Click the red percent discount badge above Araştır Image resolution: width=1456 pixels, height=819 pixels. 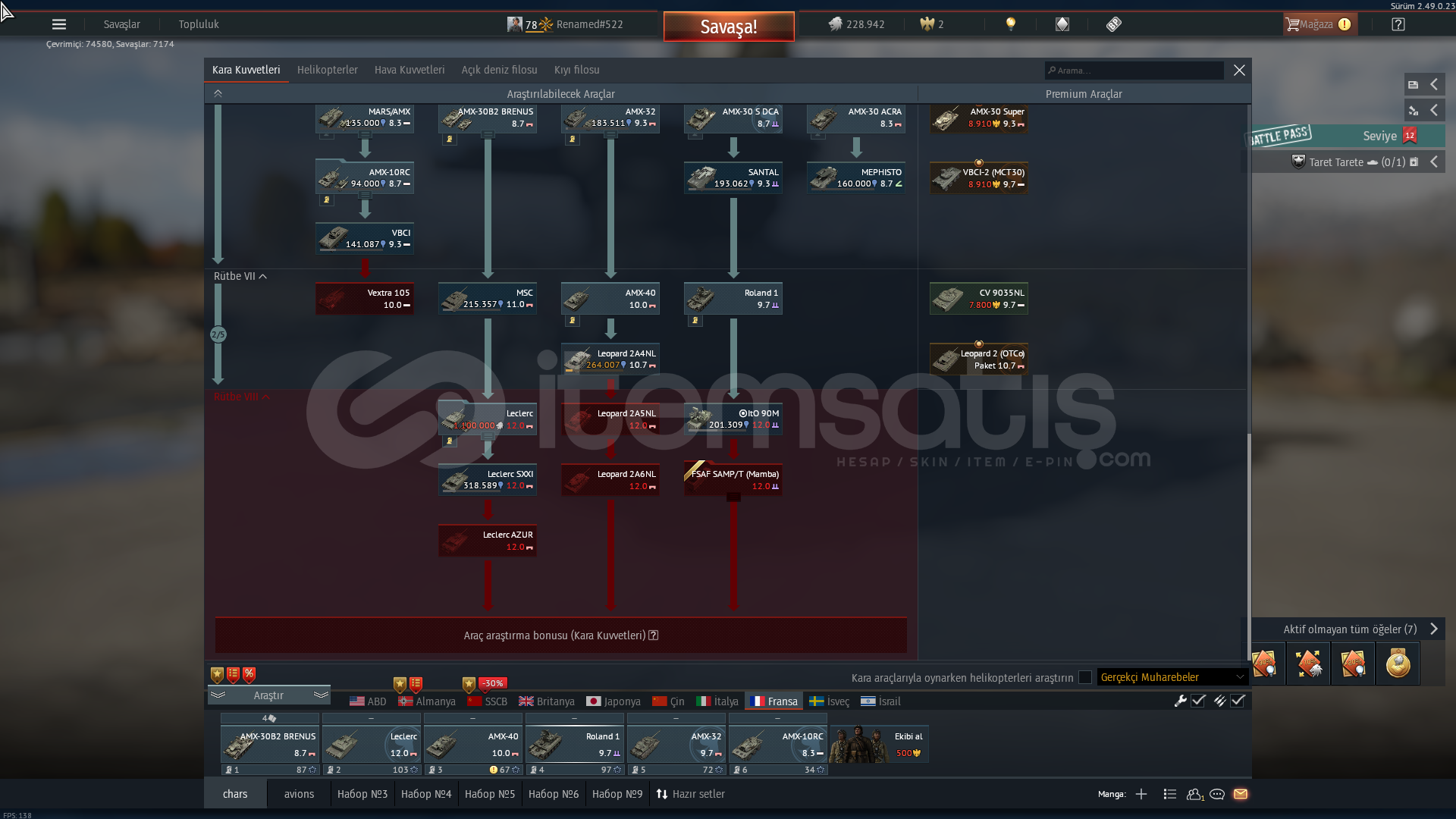[249, 674]
